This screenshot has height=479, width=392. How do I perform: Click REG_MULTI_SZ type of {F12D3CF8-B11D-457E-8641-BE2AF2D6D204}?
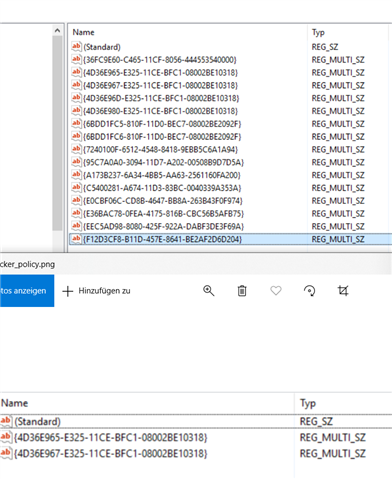coord(338,239)
